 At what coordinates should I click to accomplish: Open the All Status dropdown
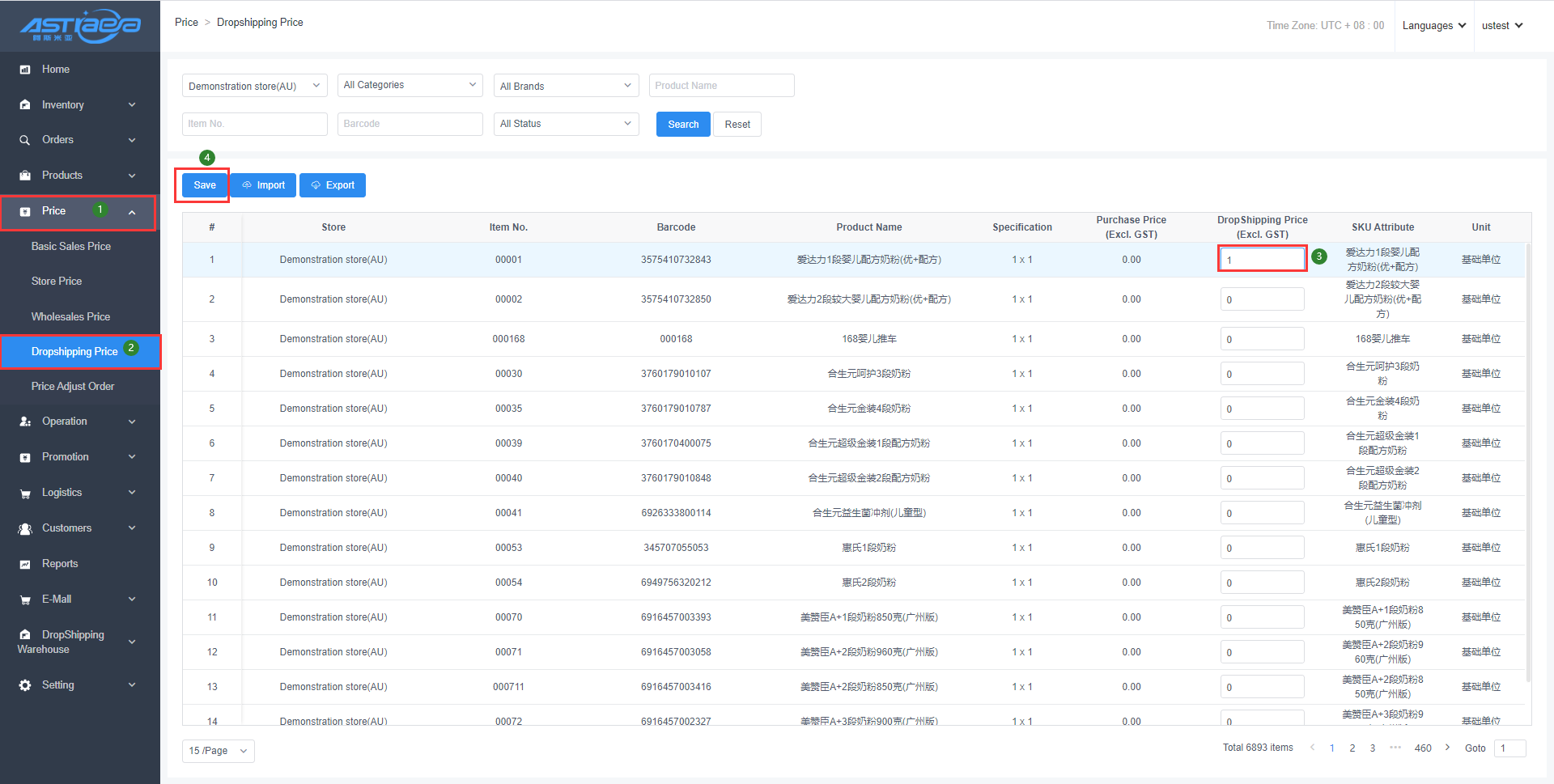point(566,124)
